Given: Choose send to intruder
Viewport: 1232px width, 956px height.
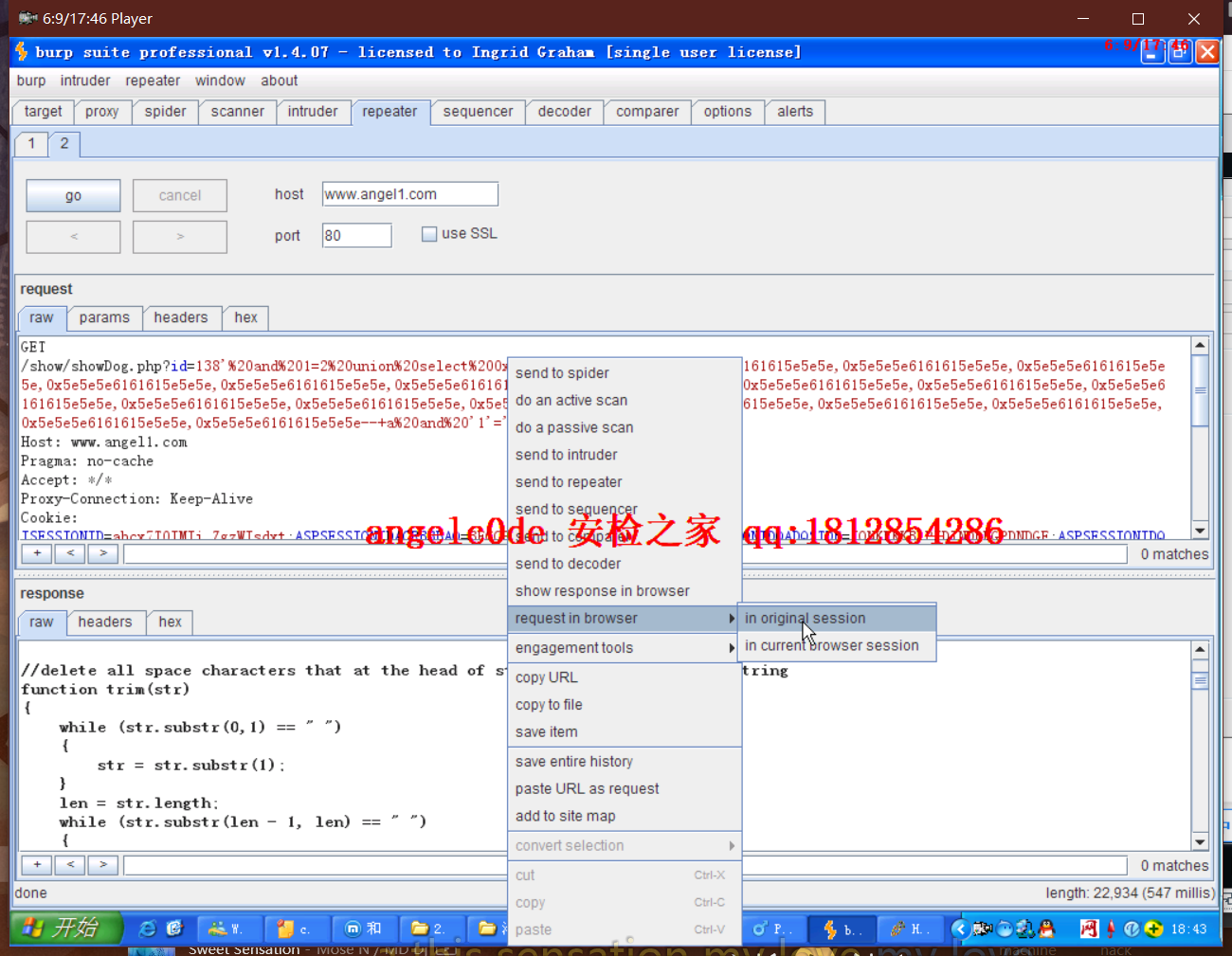Looking at the screenshot, I should coord(625,456).
